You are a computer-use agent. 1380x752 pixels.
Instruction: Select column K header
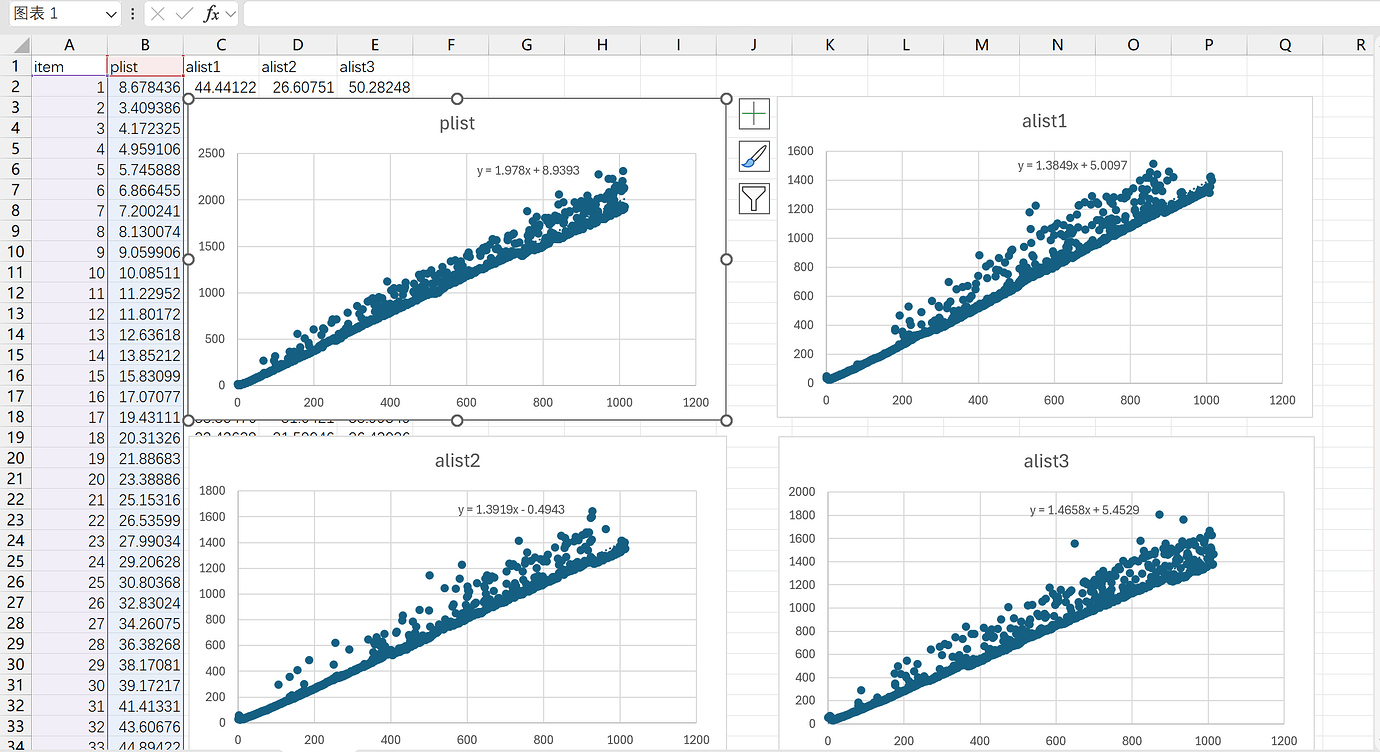click(830, 45)
